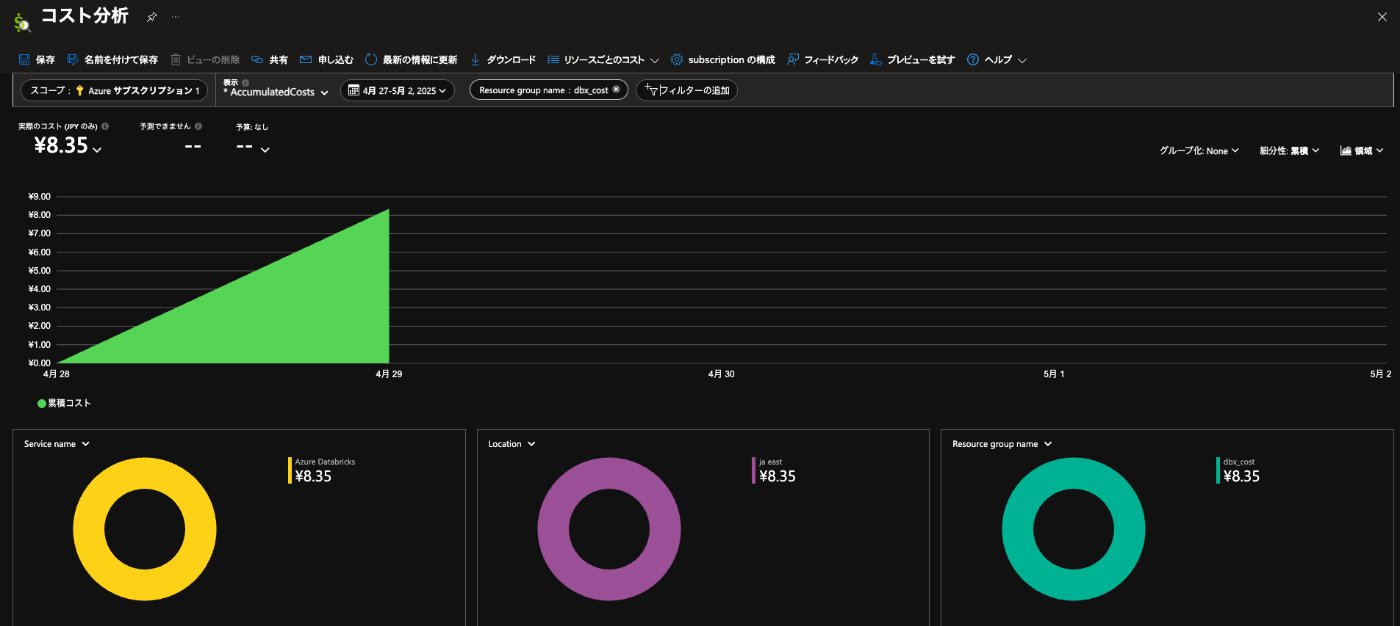Click the teal dbx_cost legend swatch
The image size is (1400, 626).
click(1218, 470)
